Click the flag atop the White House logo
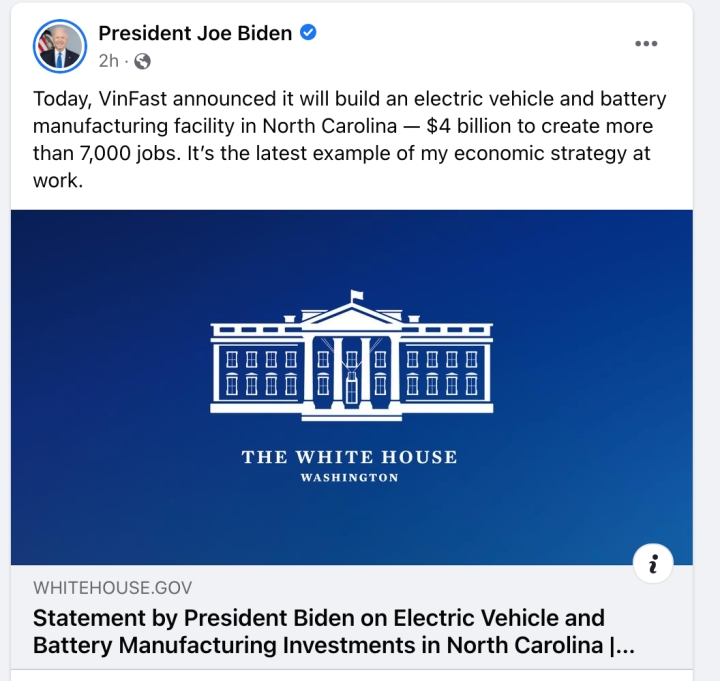720x681 pixels. coord(356,296)
